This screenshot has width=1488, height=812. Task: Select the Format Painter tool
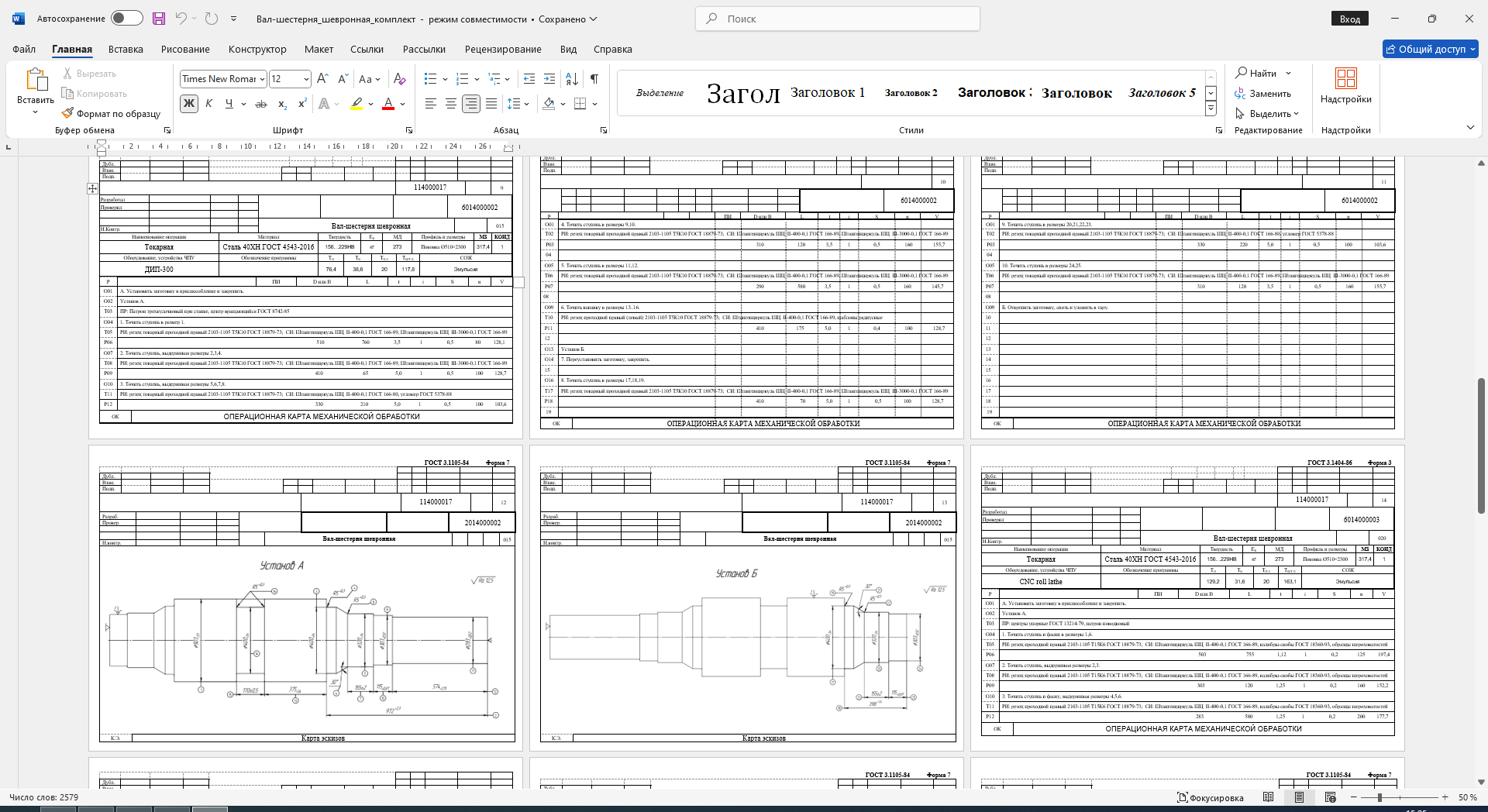(111, 114)
